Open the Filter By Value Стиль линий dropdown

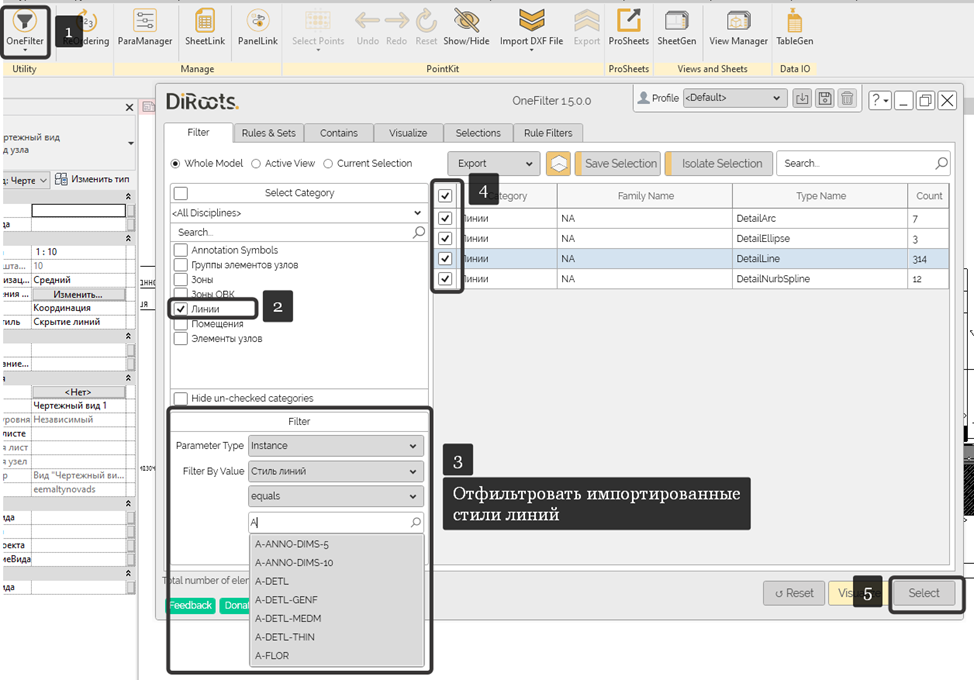click(x=335, y=471)
